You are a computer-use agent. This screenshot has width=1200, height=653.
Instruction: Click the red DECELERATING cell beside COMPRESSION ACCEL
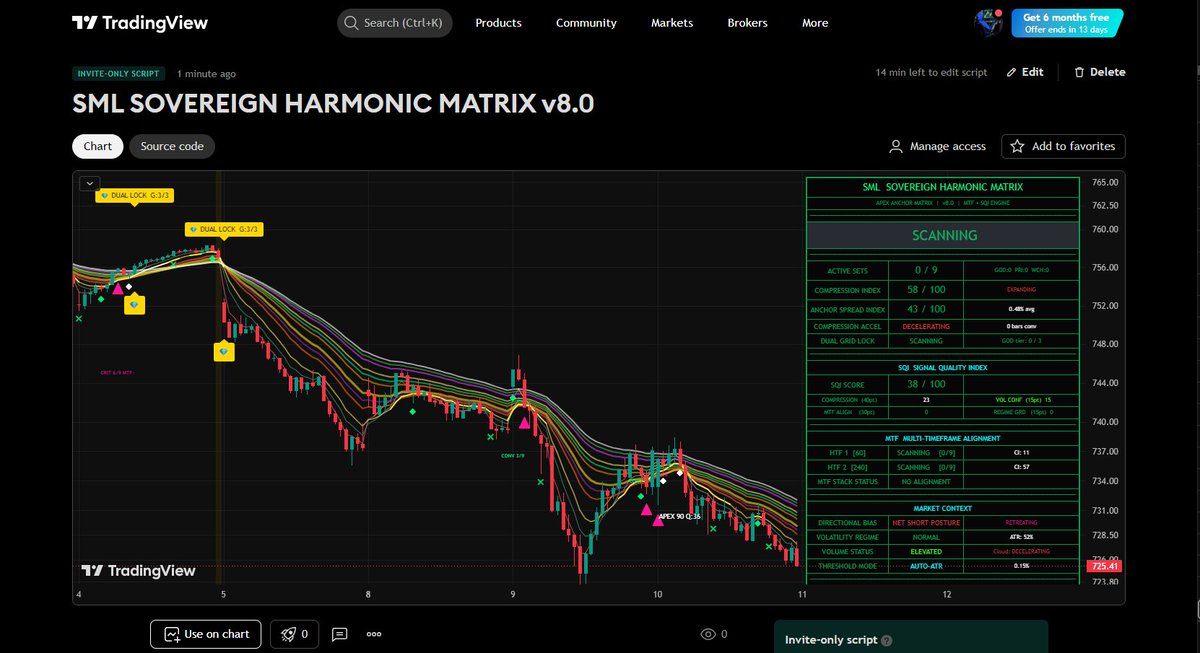926,326
